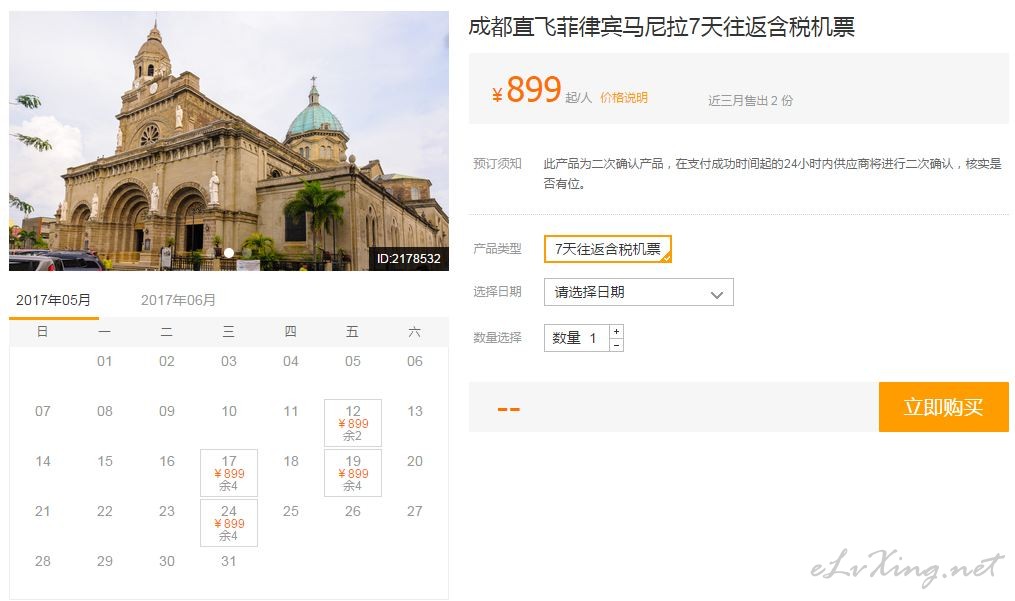Click calendar date 31
The image size is (1015, 601).
[229, 561]
